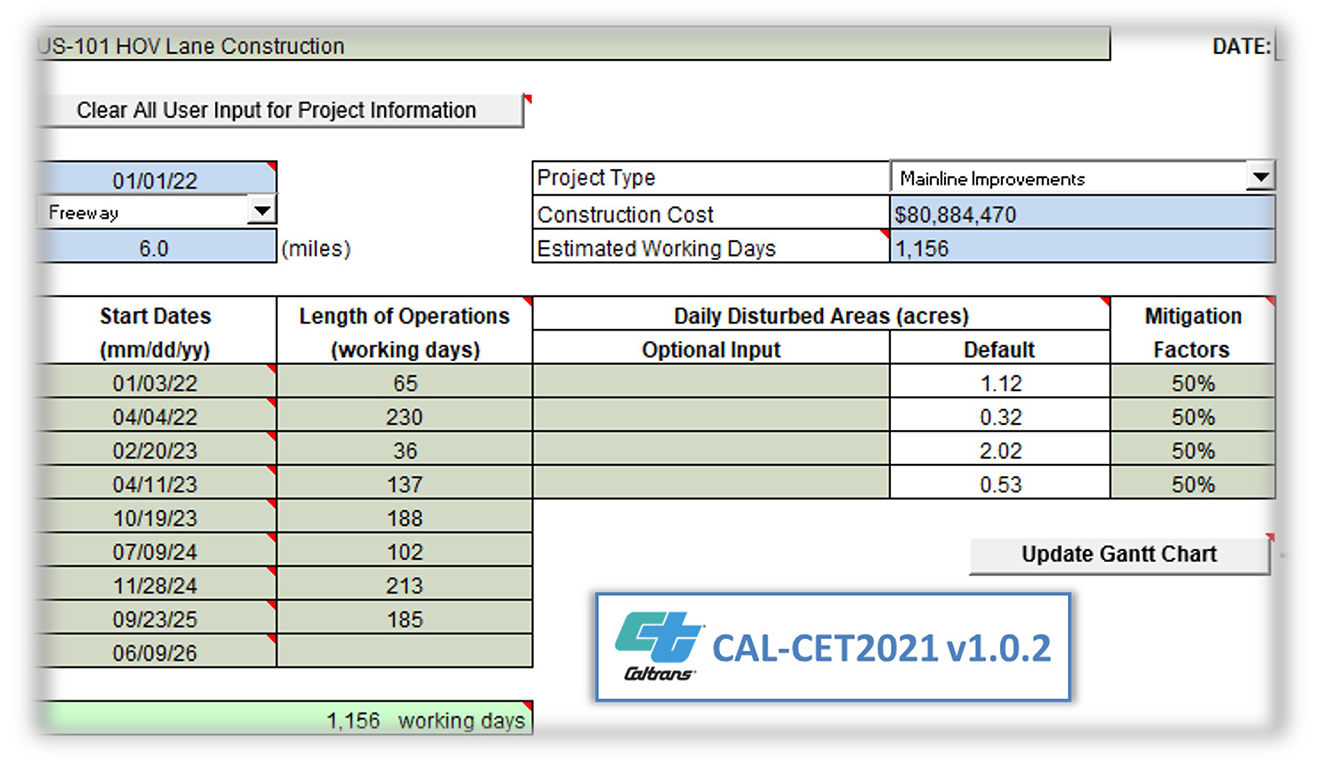Click the Caltrans CAL-CET2021 logo

click(x=832, y=646)
